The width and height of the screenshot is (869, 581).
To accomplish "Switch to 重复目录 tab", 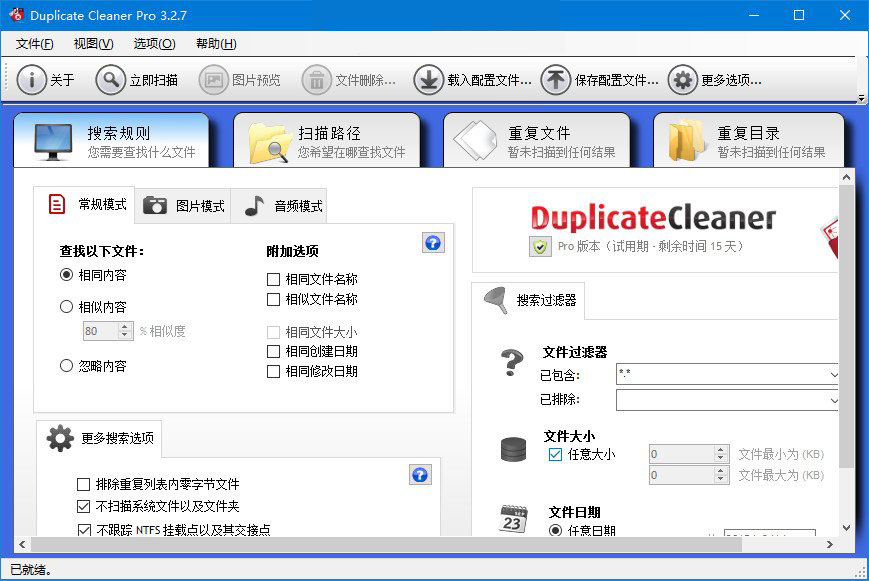I will tap(749, 140).
